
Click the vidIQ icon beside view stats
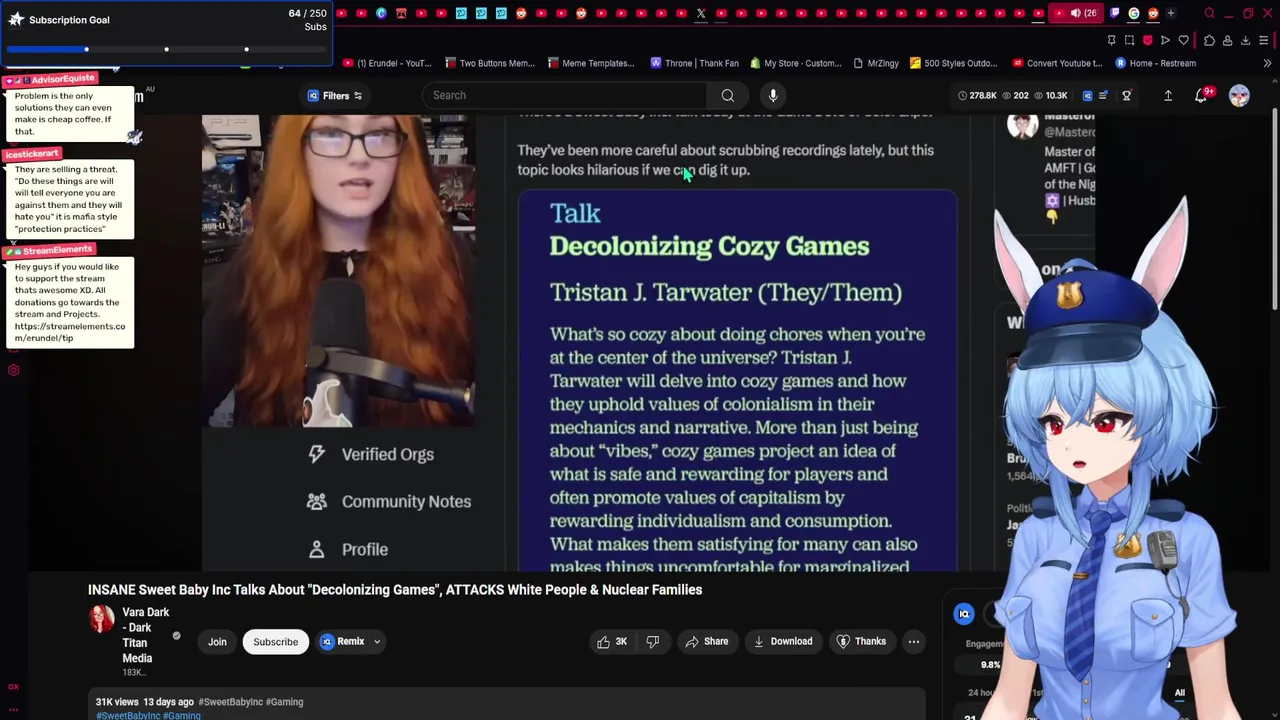pyautogui.click(x=1087, y=95)
